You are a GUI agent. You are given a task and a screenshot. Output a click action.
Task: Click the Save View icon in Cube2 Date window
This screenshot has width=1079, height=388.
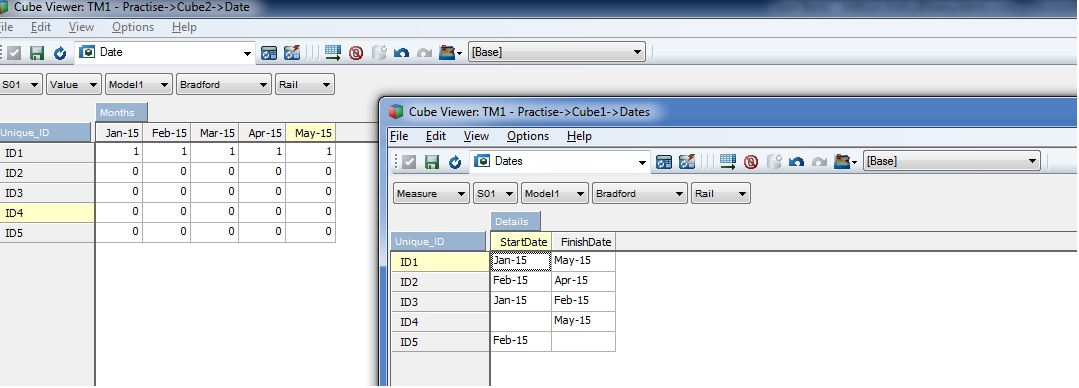coord(37,53)
